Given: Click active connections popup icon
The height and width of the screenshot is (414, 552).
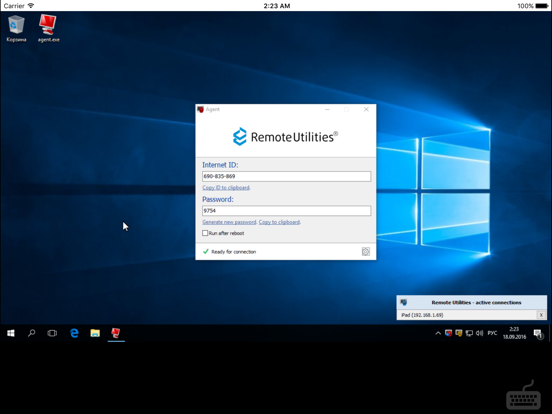Looking at the screenshot, I should (403, 302).
